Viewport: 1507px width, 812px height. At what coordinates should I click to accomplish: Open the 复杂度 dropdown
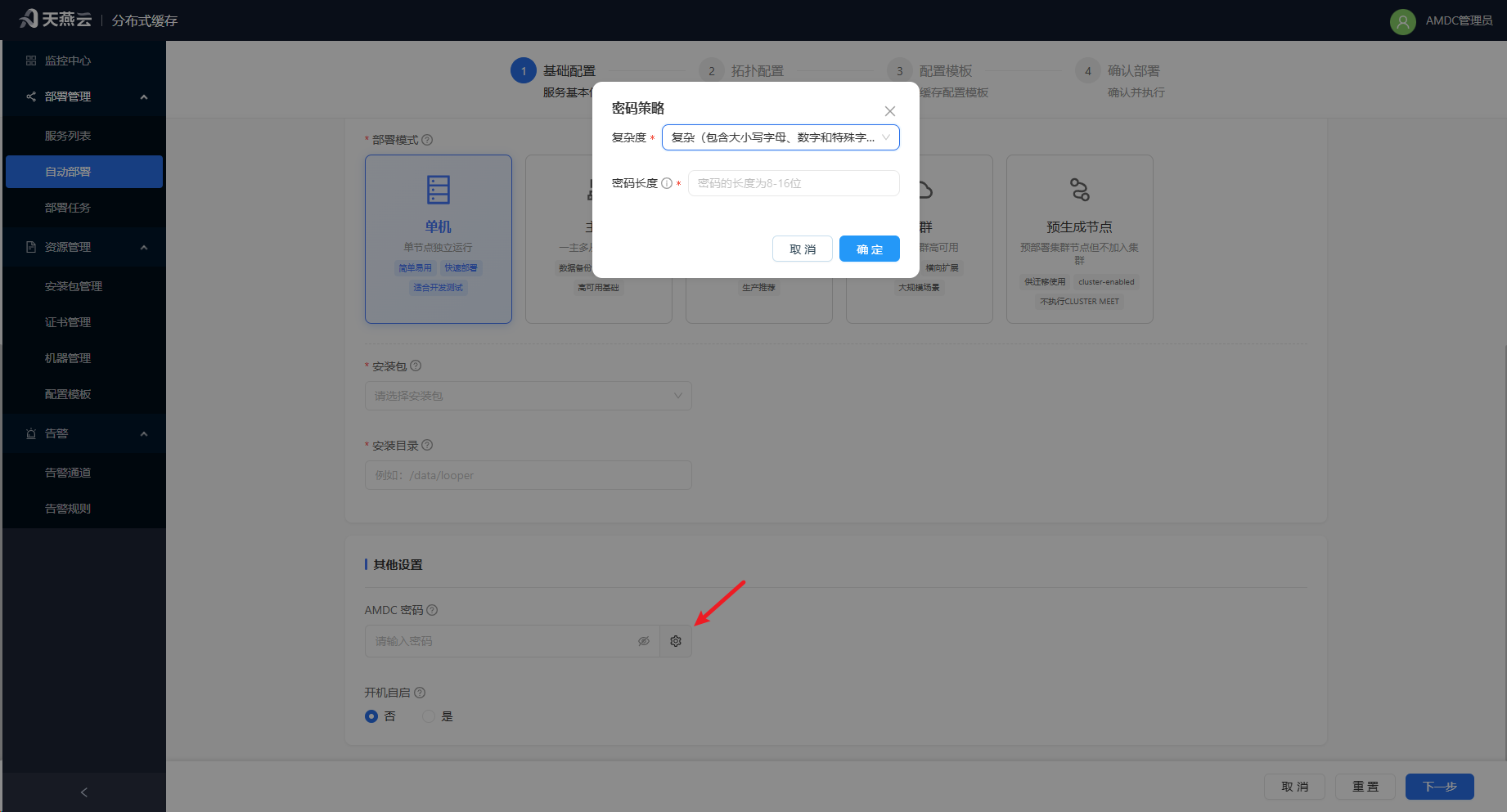pyautogui.click(x=780, y=137)
